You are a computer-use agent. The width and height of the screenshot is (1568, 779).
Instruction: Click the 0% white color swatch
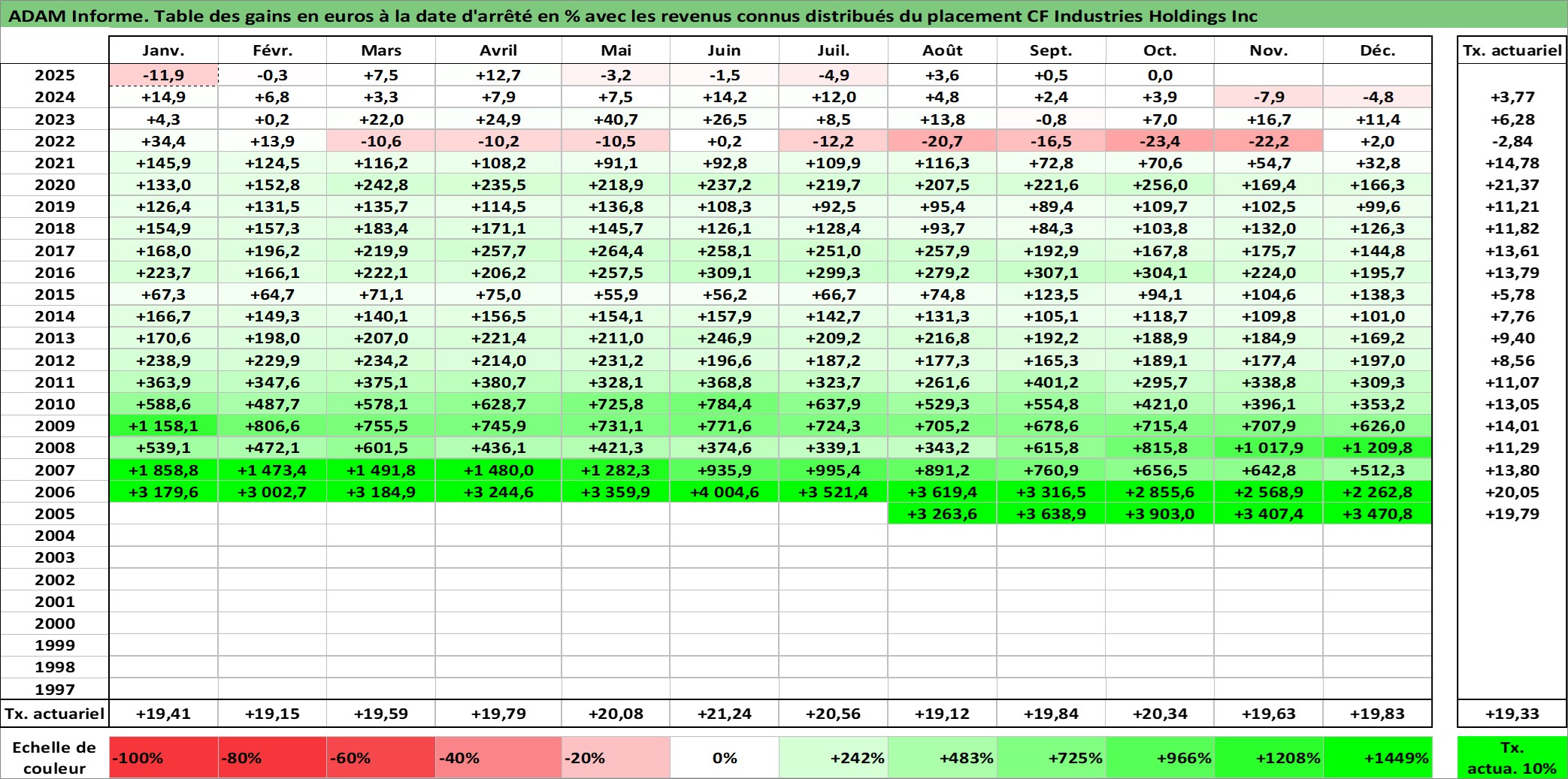[x=725, y=757]
